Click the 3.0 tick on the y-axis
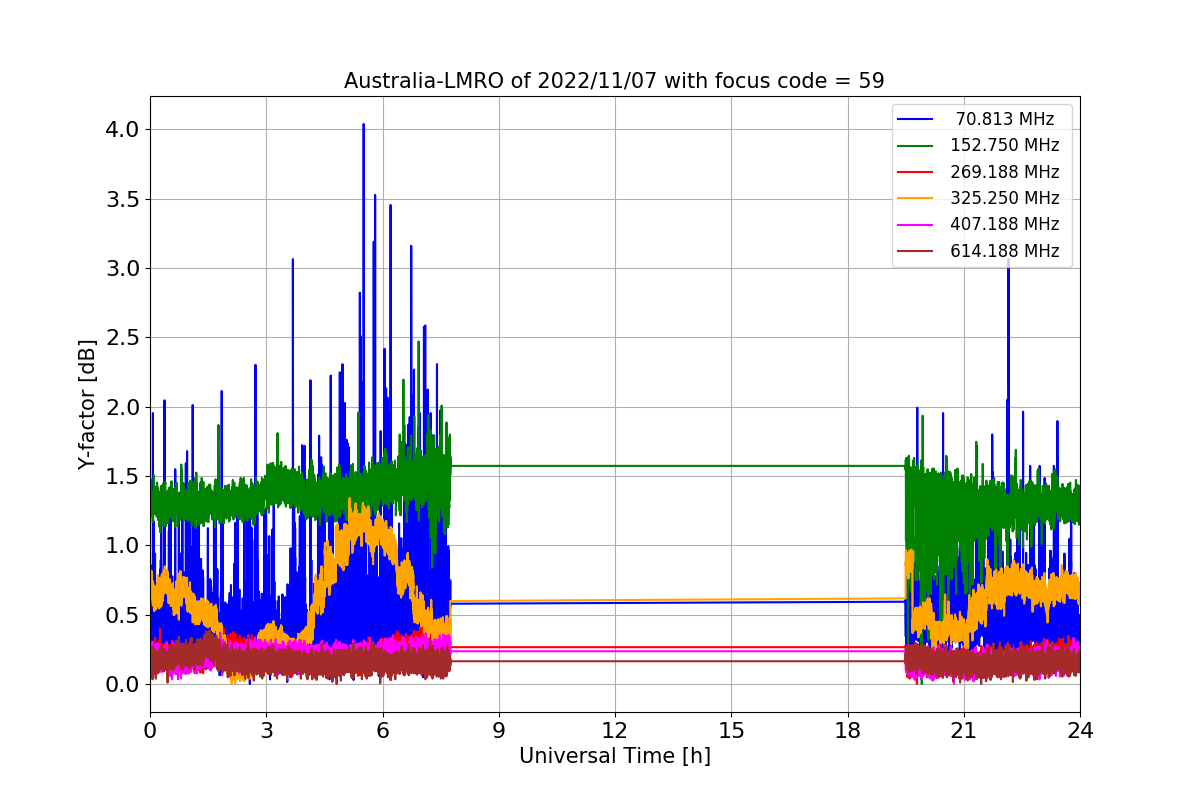Image resolution: width=1200 pixels, height=800 pixels. (x=124, y=268)
